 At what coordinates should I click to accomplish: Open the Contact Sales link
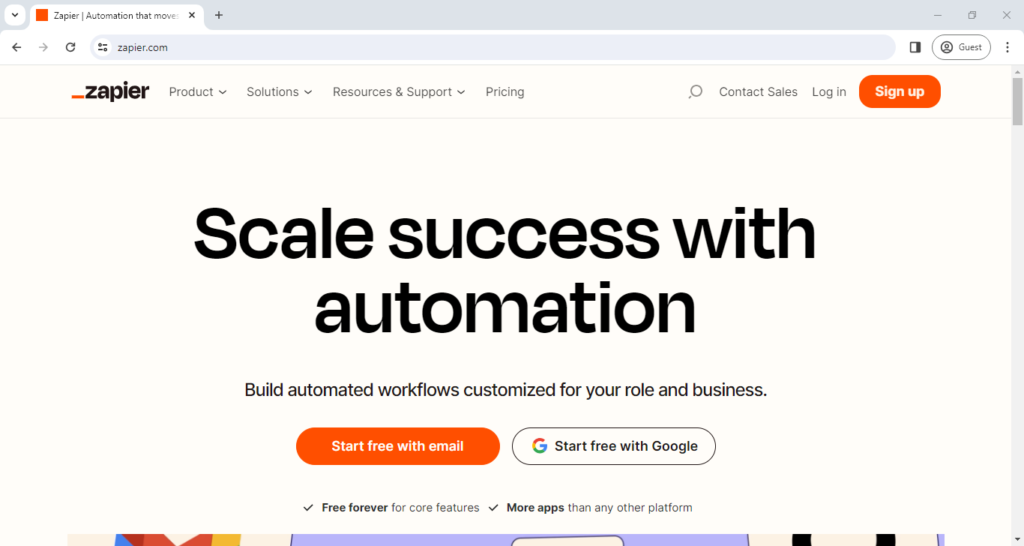click(758, 92)
